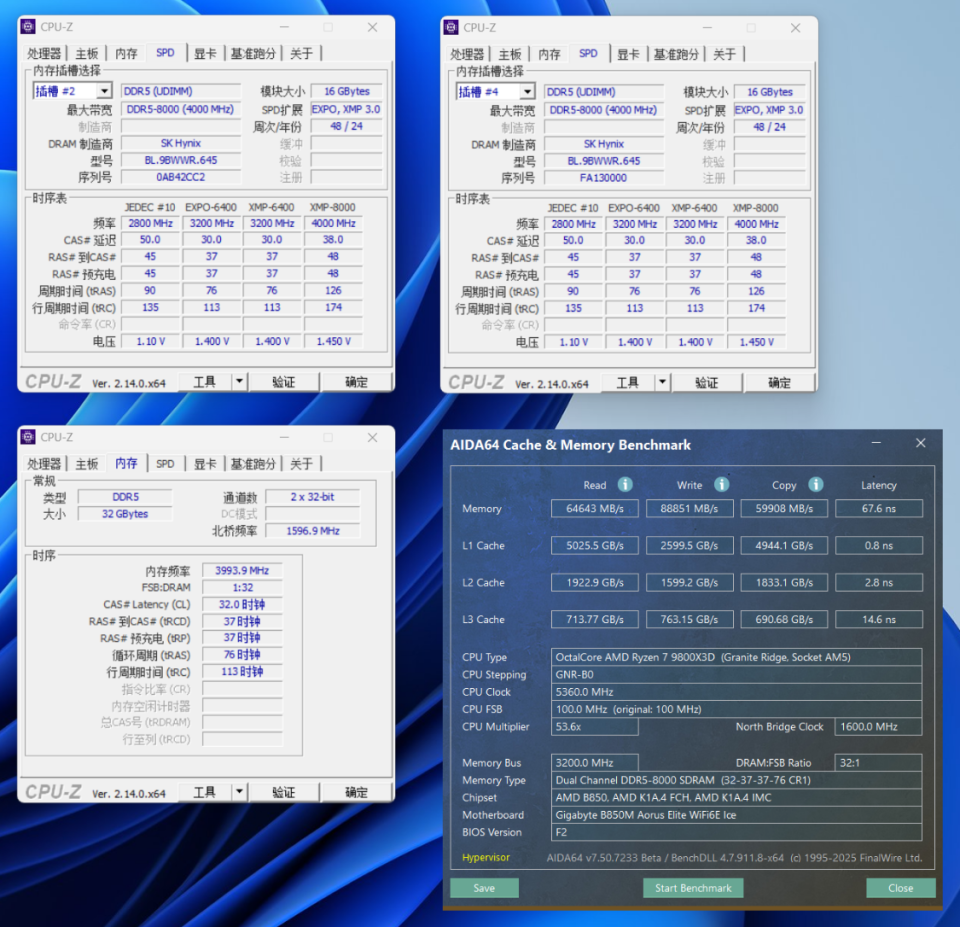This screenshot has width=960, height=927.
Task: Click 通道数 value 2 x 32-bit
Action: [x=313, y=497]
